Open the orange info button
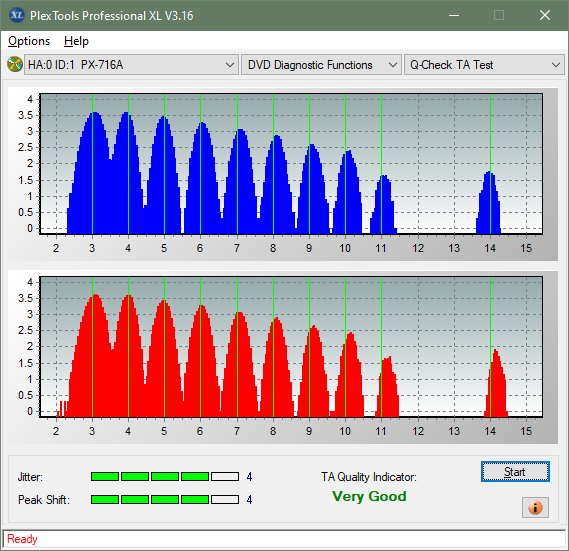This screenshot has height=551, width=569. coord(535,507)
